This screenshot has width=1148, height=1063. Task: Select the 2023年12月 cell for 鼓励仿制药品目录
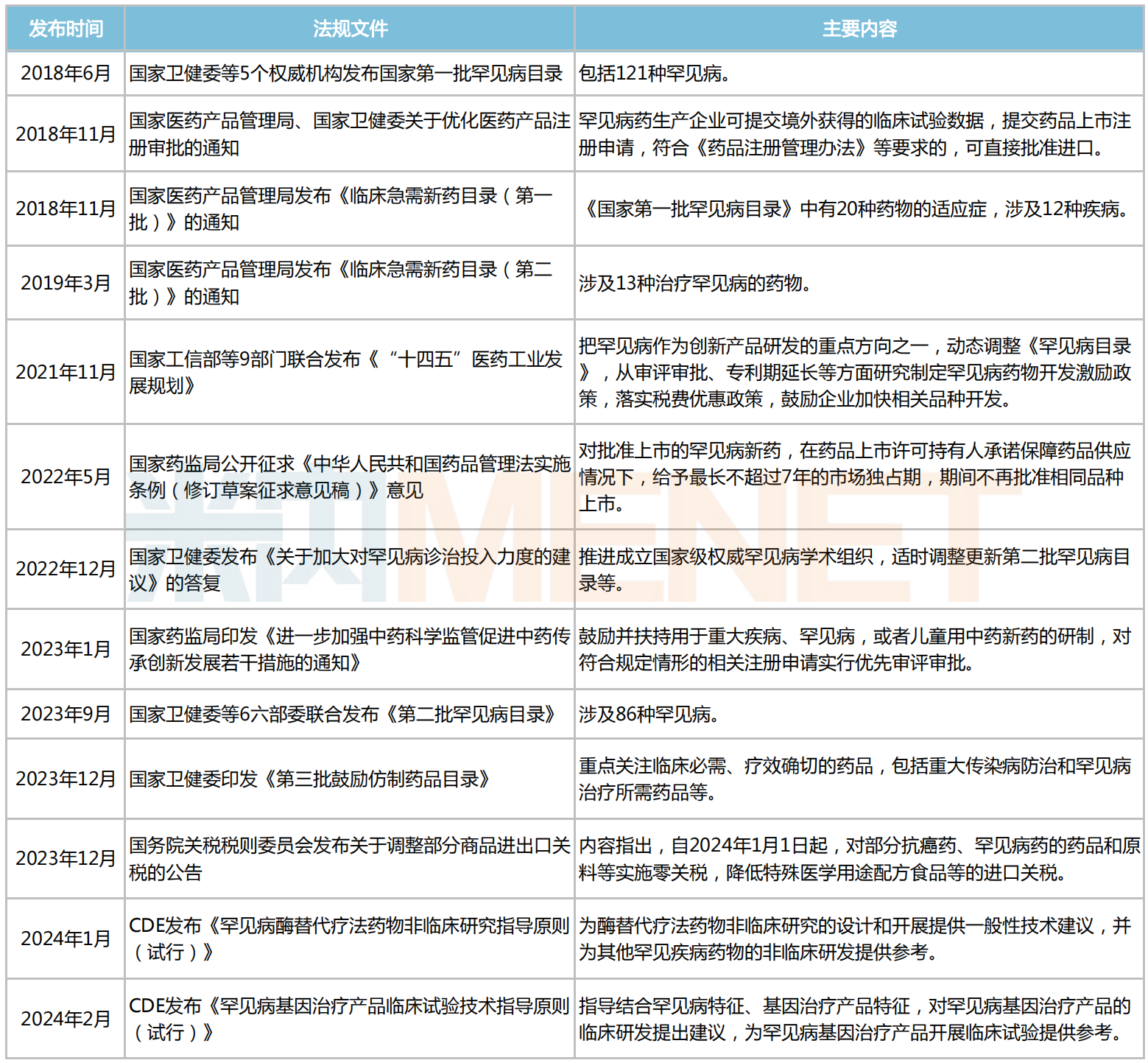click(x=66, y=779)
